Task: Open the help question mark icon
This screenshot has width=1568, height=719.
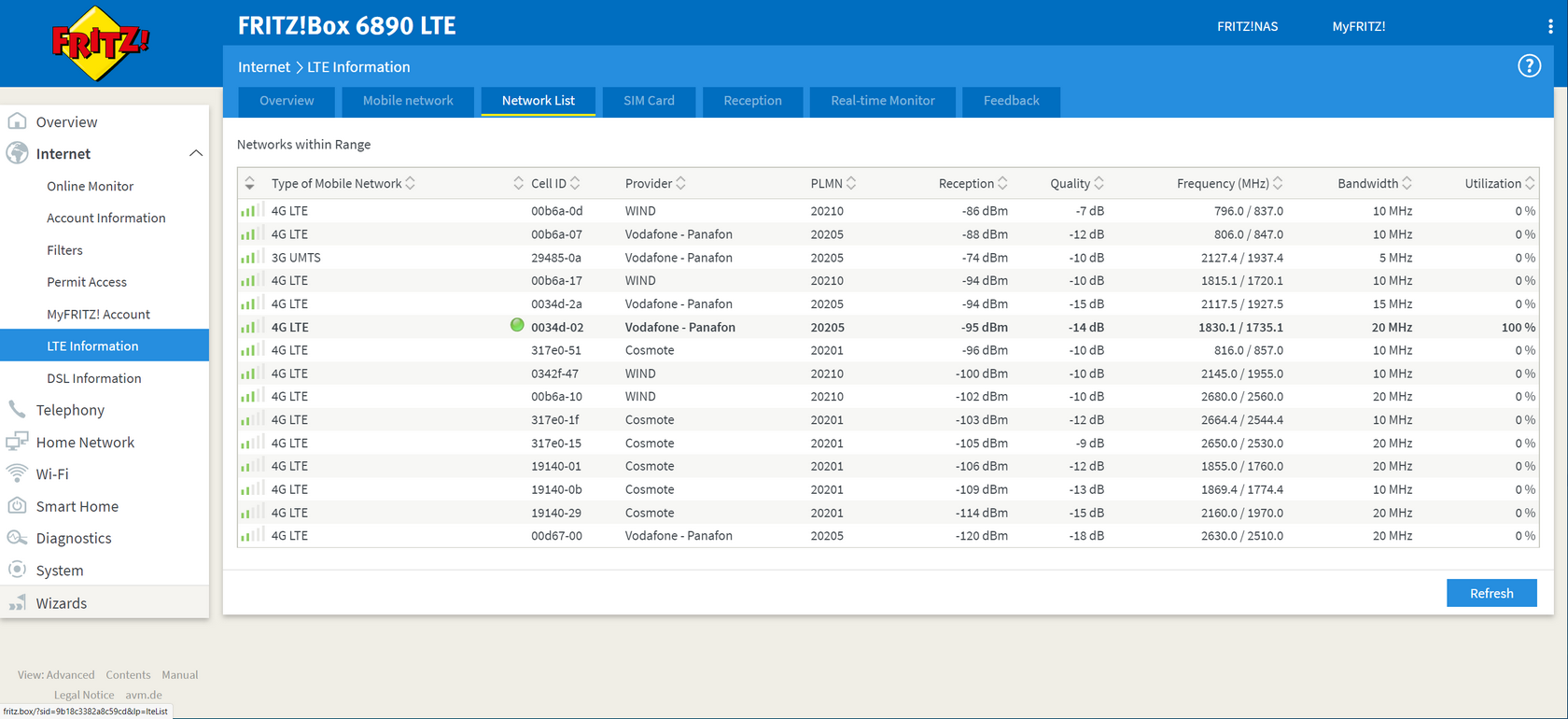Action: coord(1529,66)
